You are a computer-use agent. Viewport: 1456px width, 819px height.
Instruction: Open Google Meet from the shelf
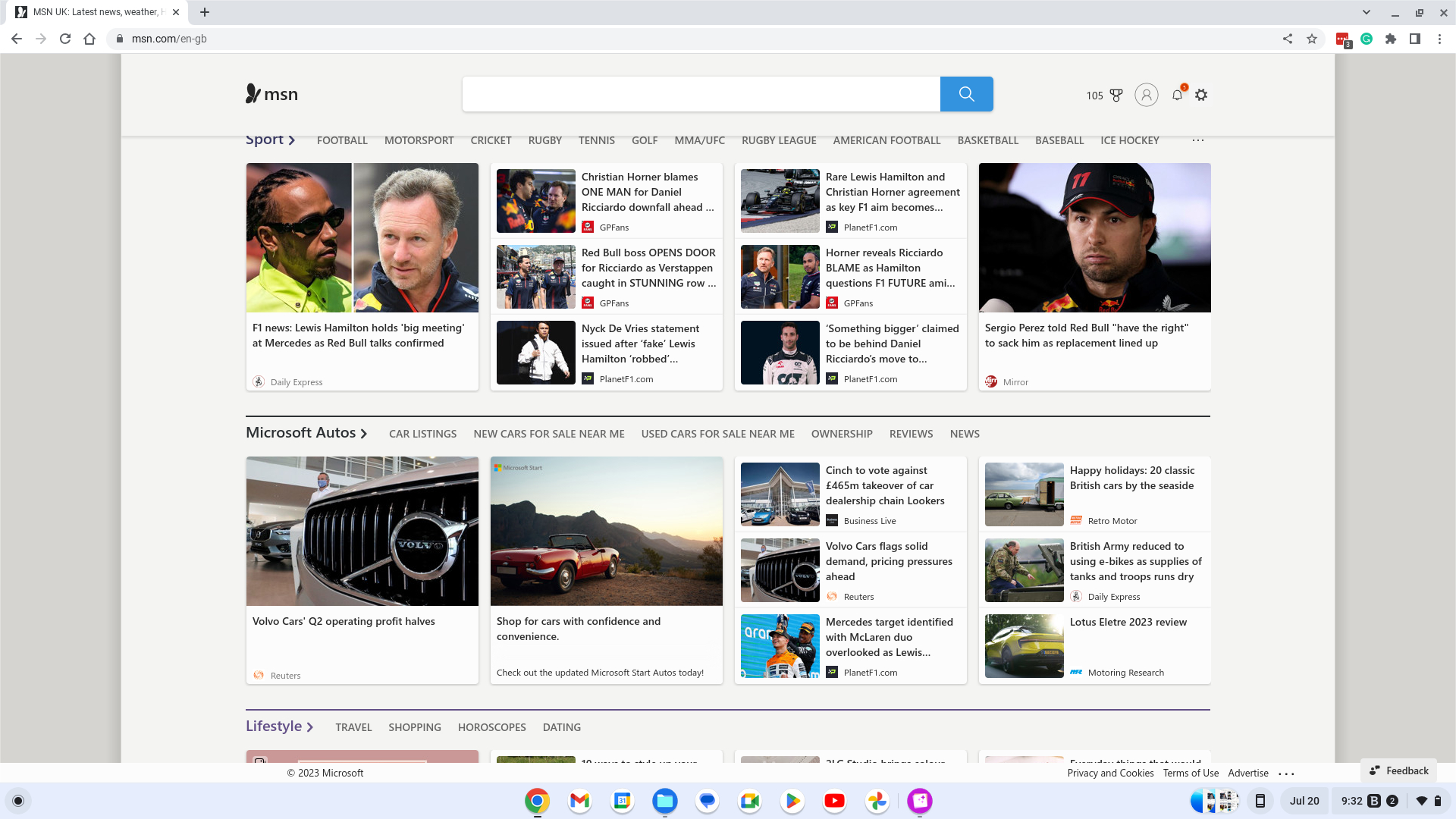coord(750,801)
